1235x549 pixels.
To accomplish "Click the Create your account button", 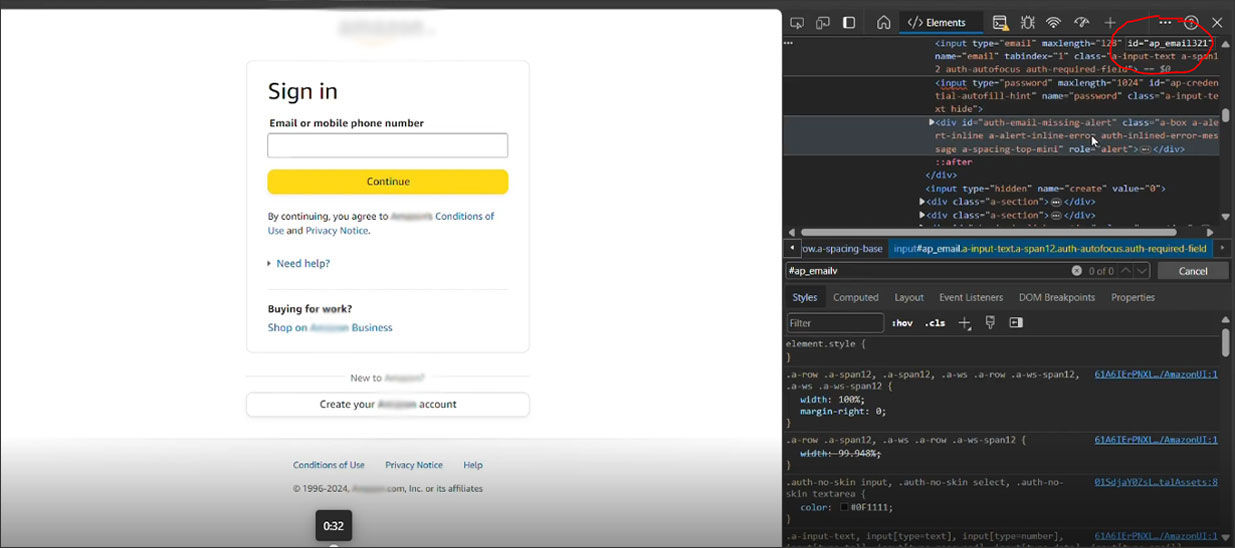I will point(388,404).
